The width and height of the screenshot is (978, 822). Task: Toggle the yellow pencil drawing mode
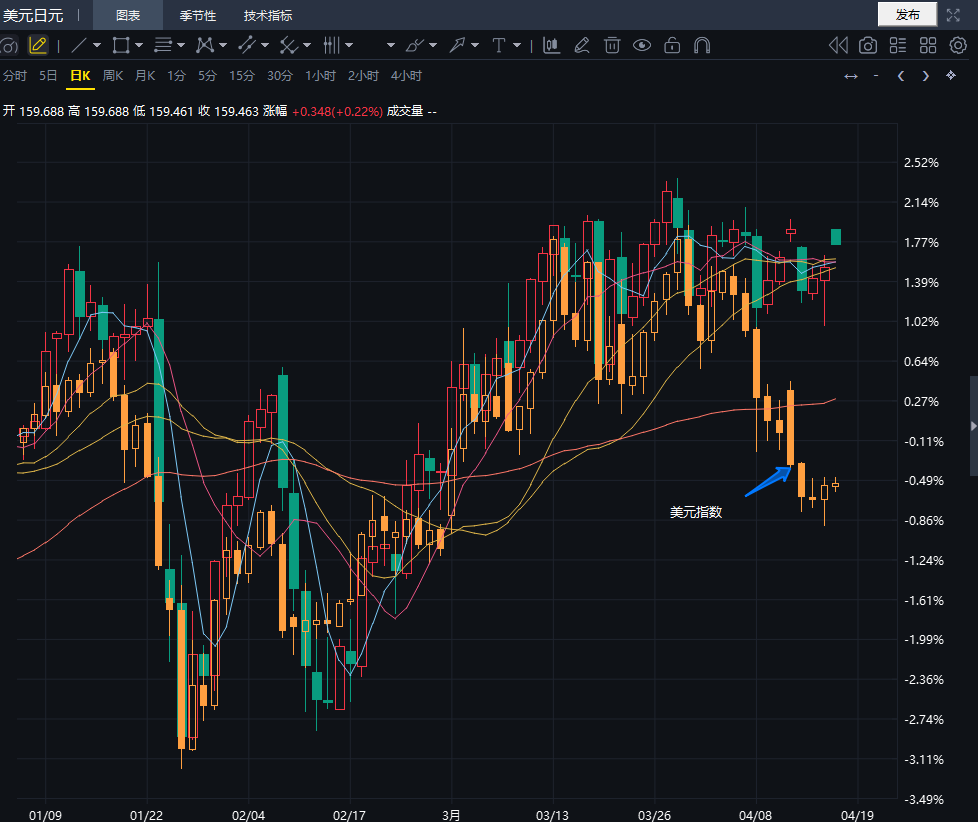point(38,45)
